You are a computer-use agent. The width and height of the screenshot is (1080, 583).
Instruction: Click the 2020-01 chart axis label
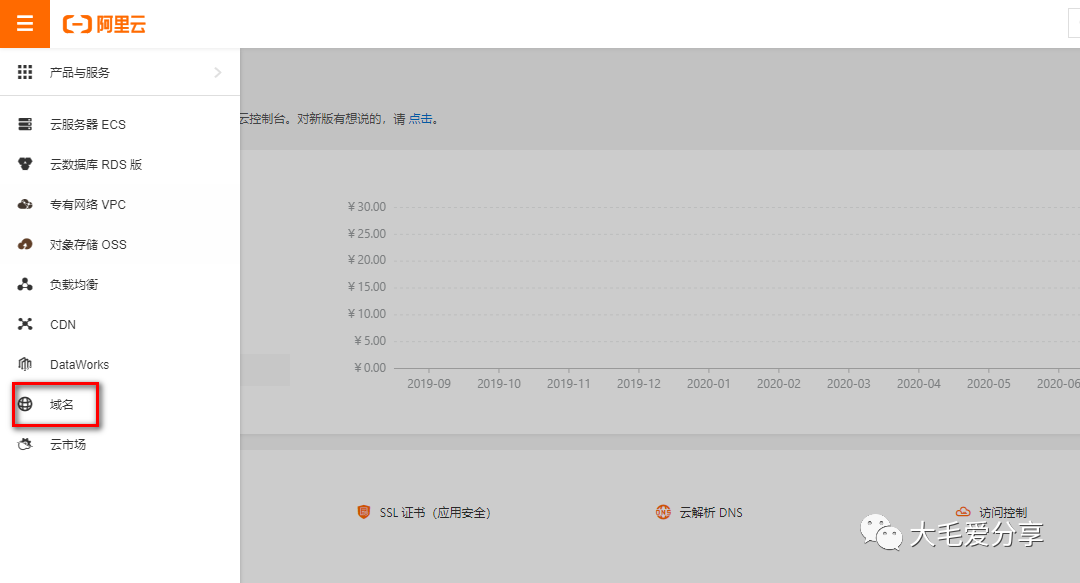coord(708,383)
